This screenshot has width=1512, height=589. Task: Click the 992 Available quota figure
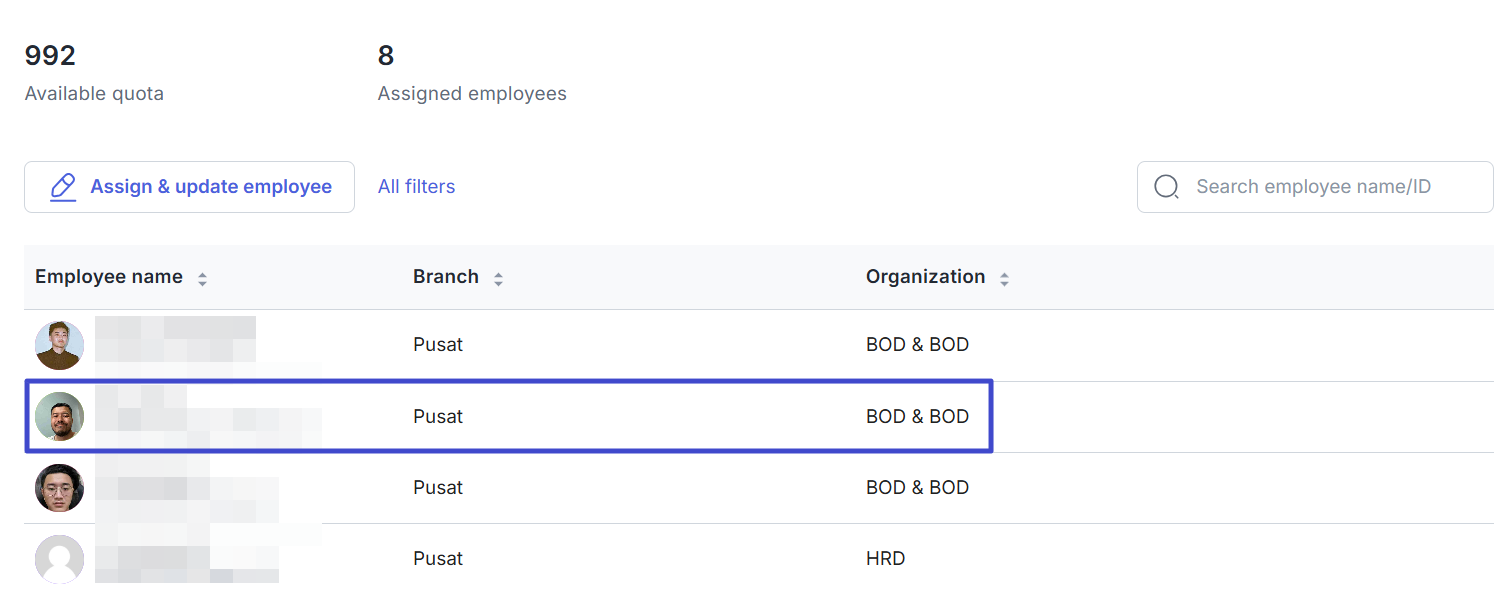(x=50, y=55)
